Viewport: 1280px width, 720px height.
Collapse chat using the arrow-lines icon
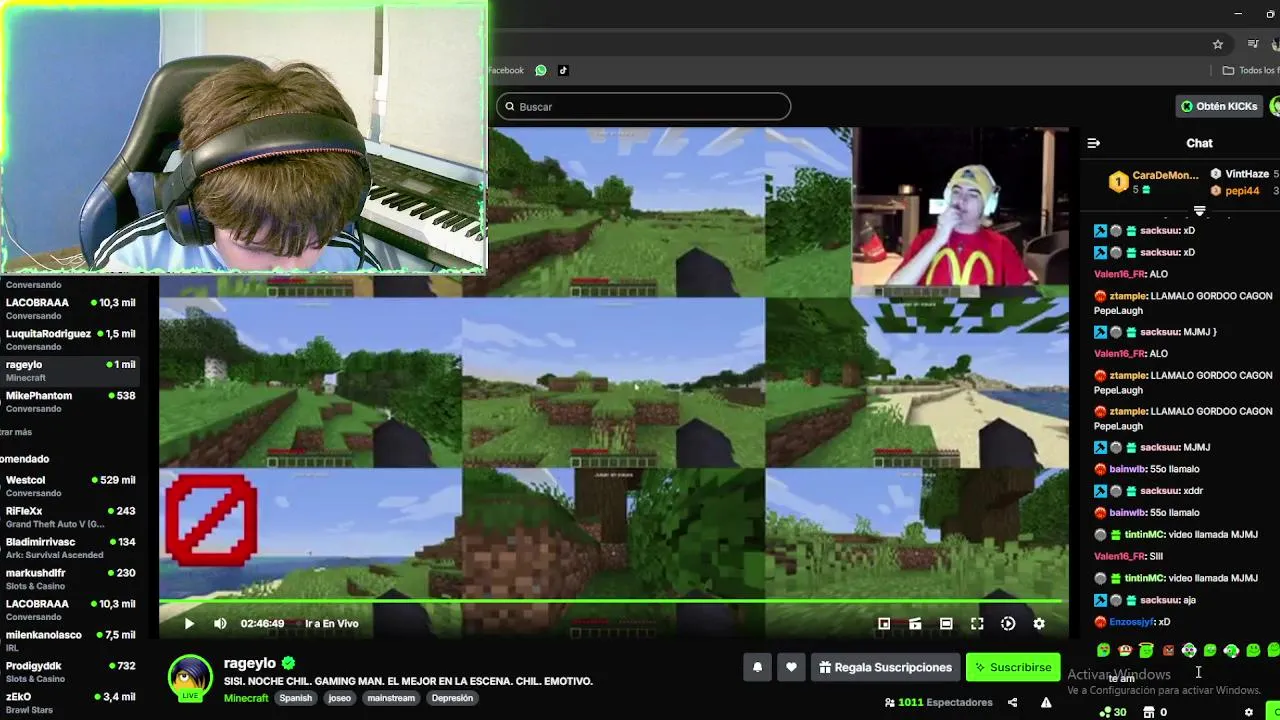pyautogui.click(x=1093, y=143)
